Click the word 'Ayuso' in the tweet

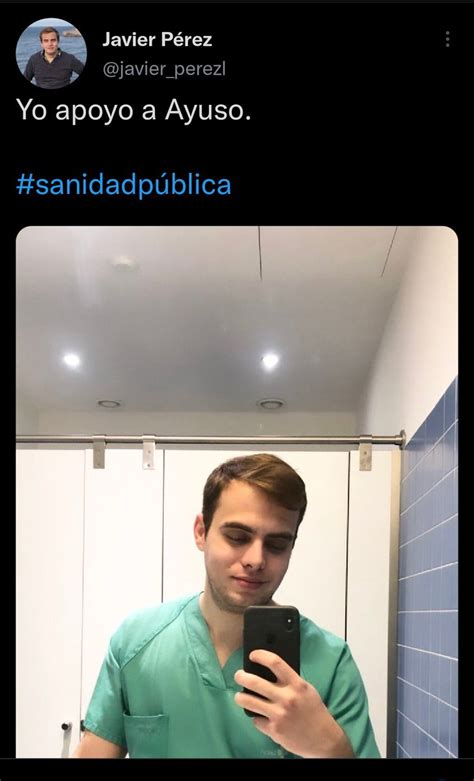tap(204, 111)
